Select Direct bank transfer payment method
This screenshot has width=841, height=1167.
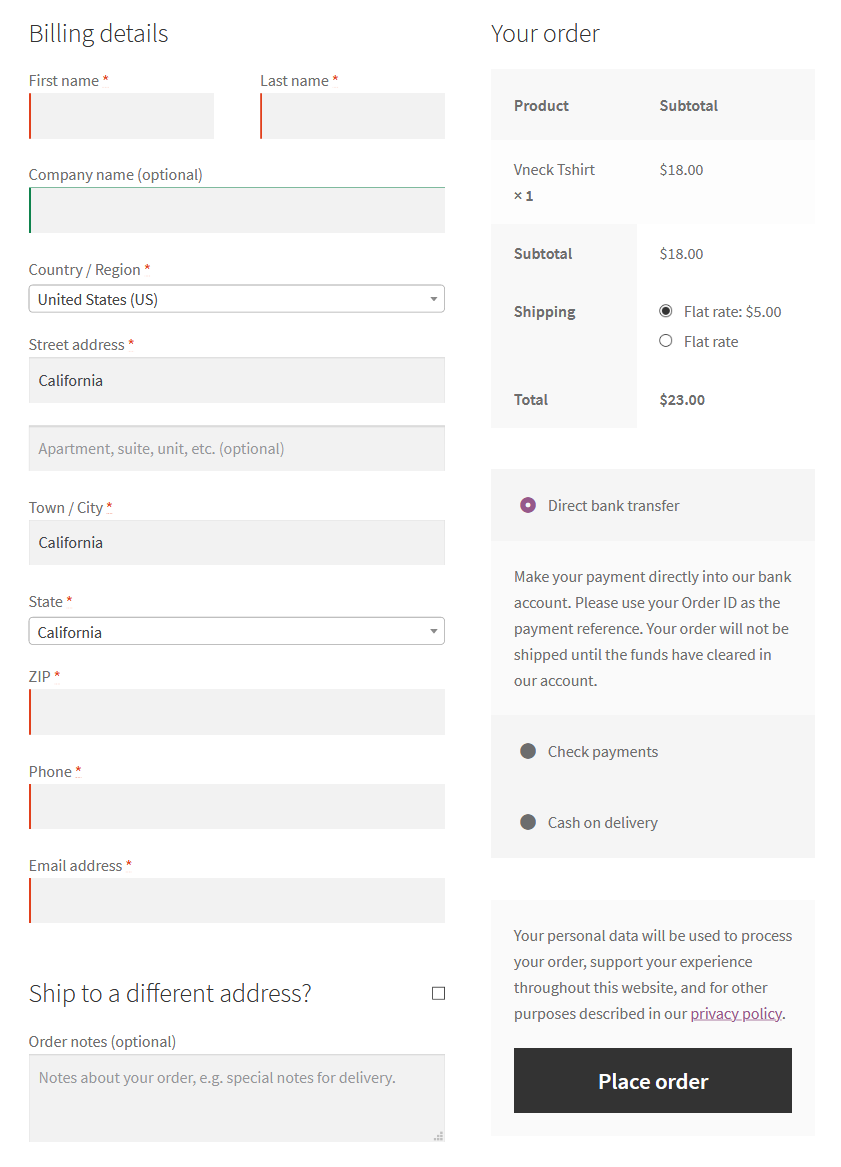[x=528, y=505]
